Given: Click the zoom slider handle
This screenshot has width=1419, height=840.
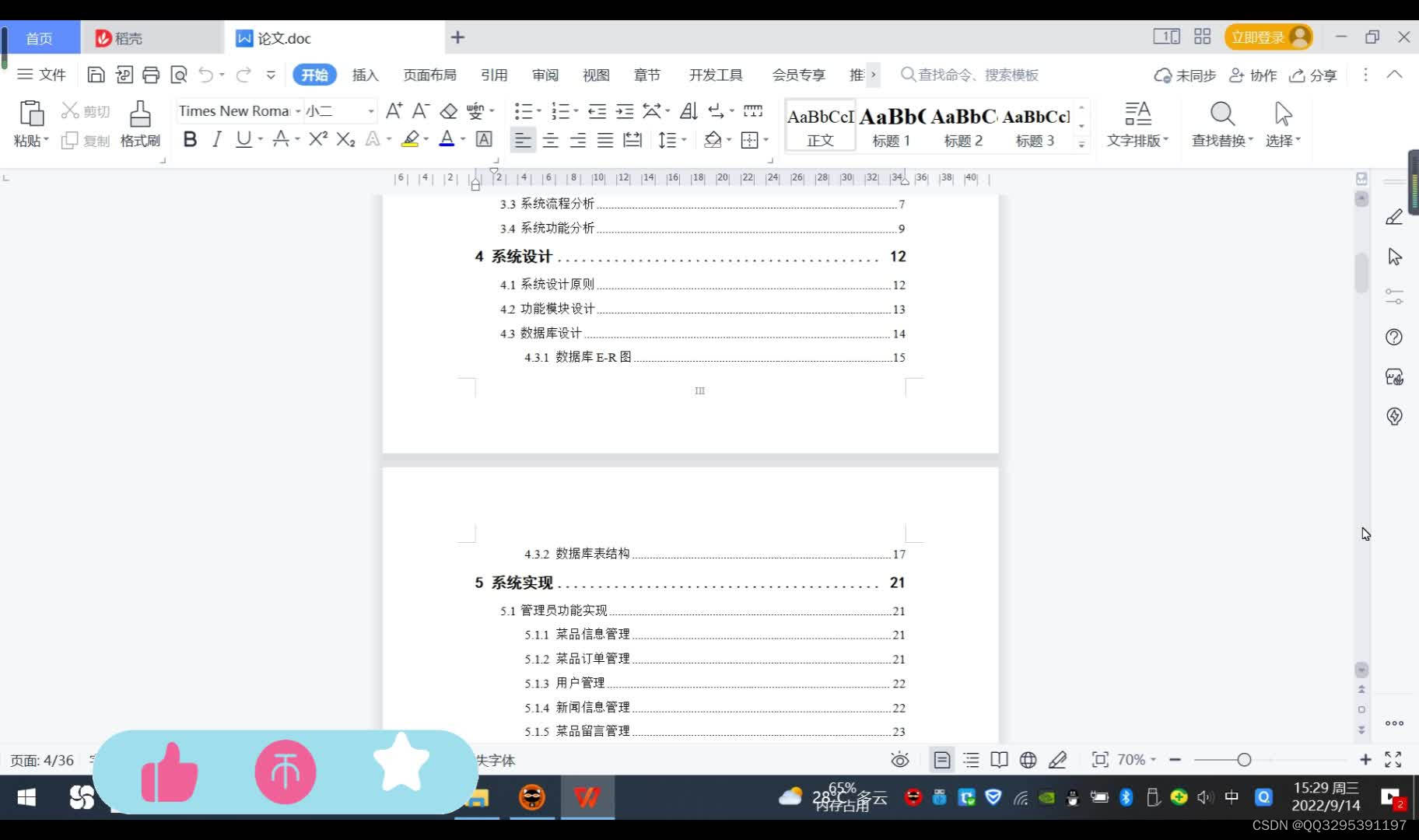Looking at the screenshot, I should pos(1244,760).
